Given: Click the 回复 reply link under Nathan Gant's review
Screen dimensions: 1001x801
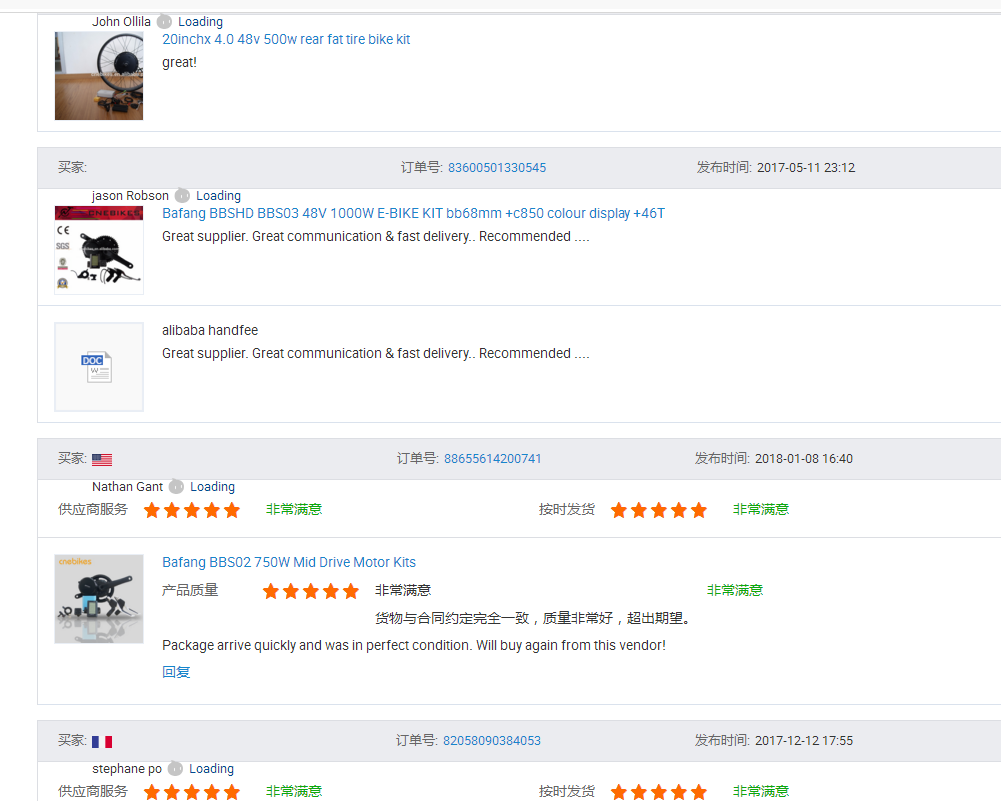Looking at the screenshot, I should click(176, 672).
